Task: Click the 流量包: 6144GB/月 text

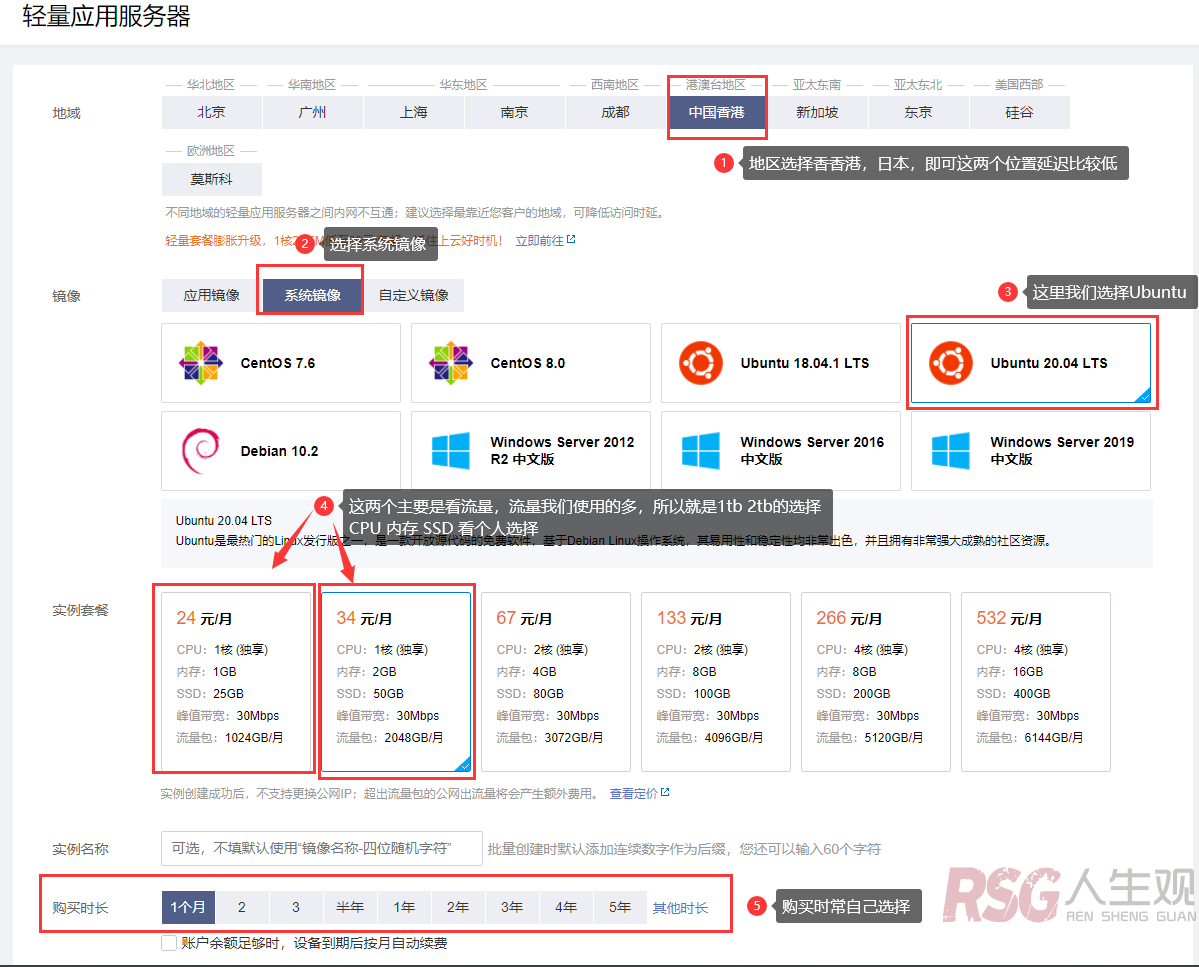Action: (1029, 738)
